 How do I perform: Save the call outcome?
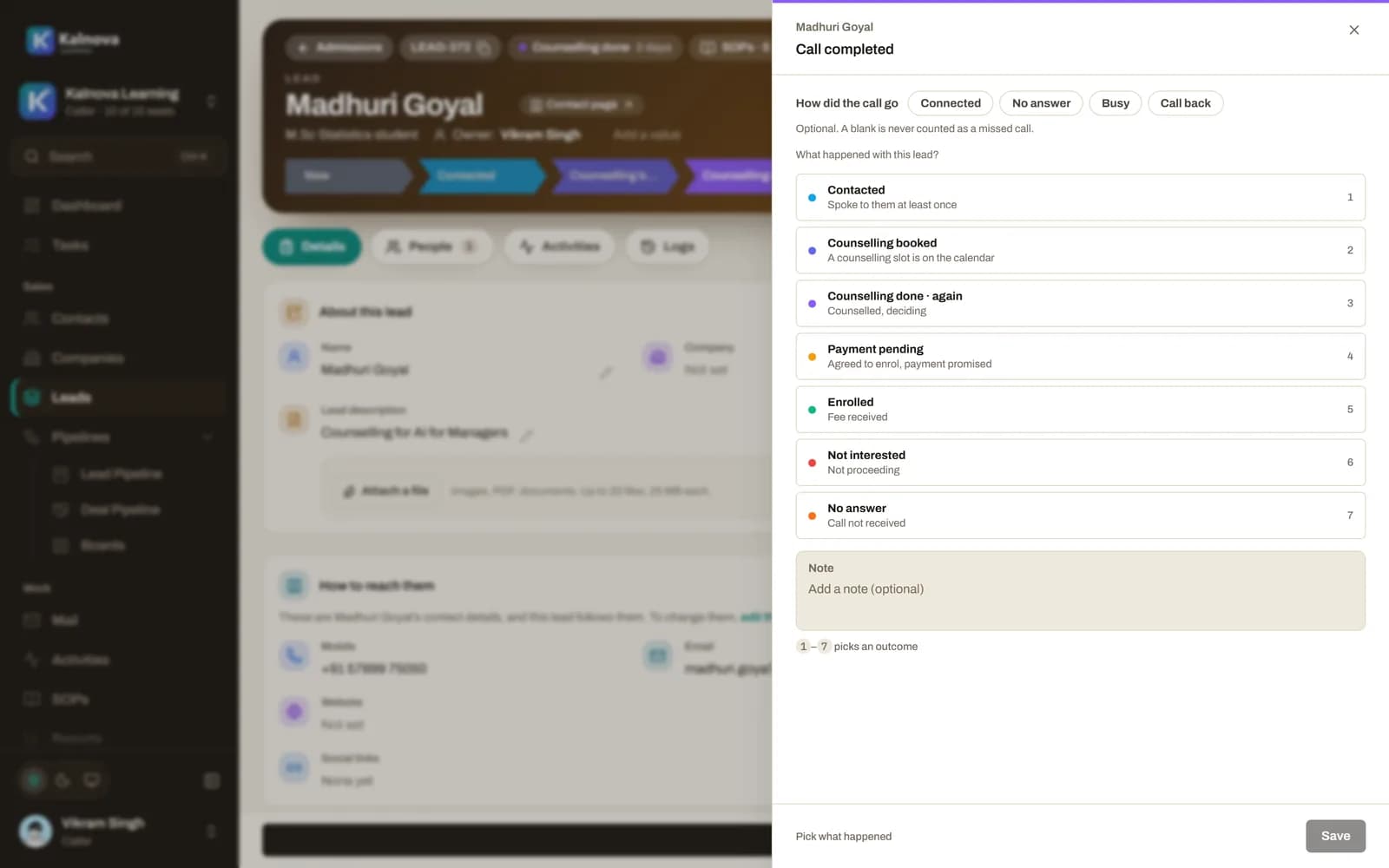pos(1335,836)
